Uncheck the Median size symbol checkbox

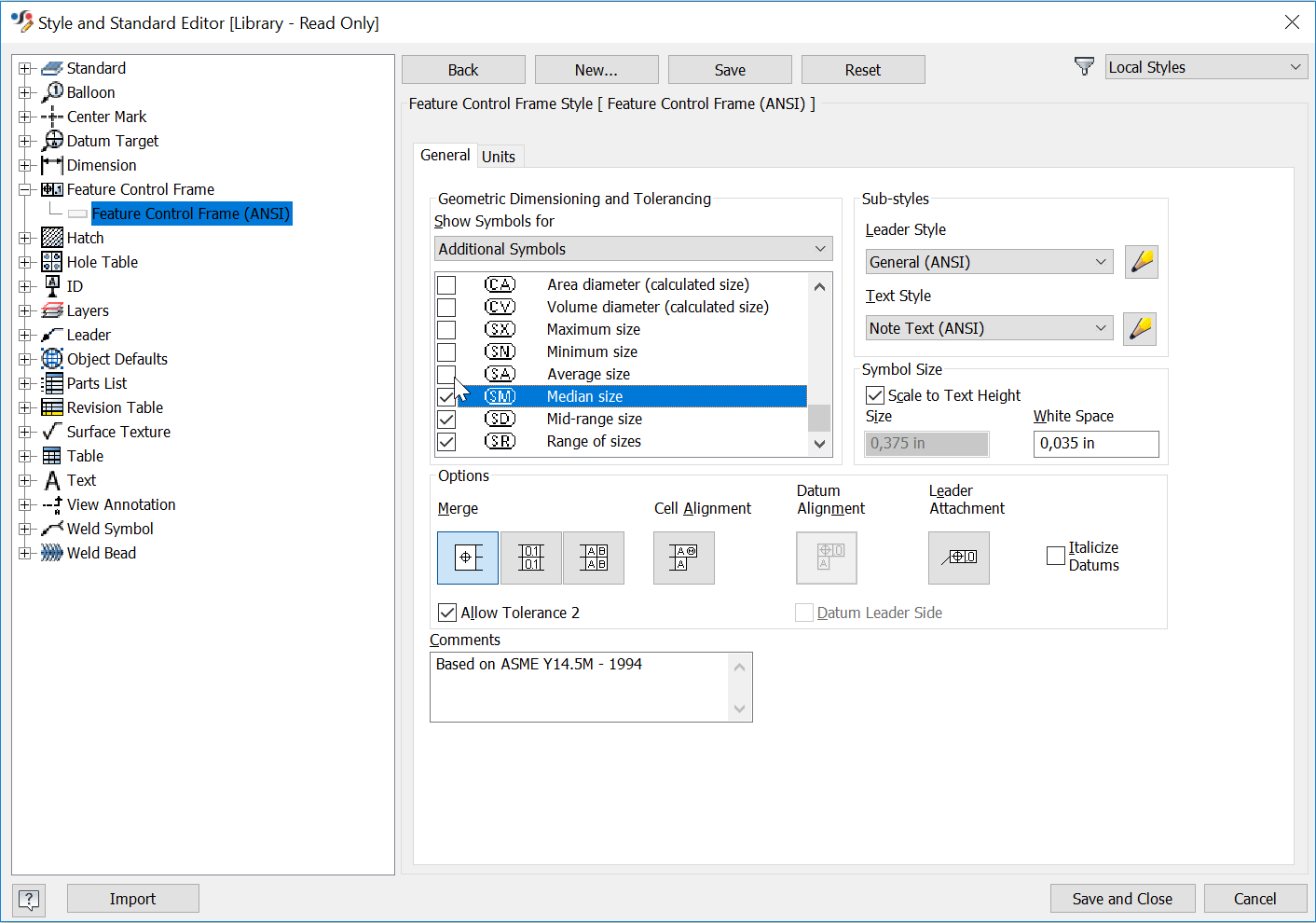pyautogui.click(x=446, y=395)
